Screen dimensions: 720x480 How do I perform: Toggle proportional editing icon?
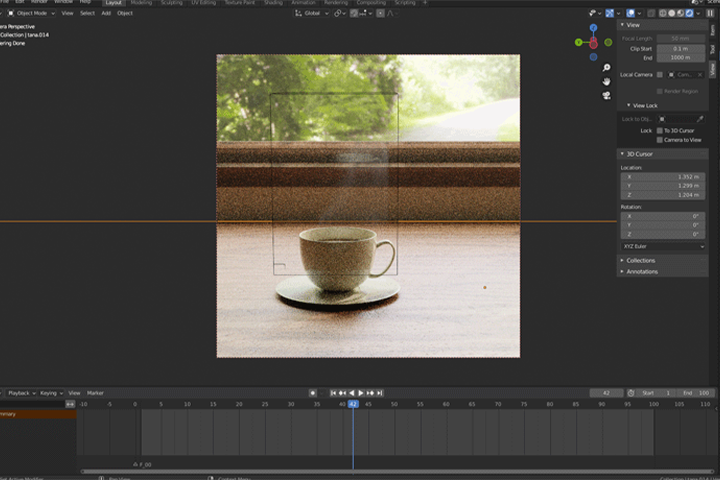tap(380, 13)
